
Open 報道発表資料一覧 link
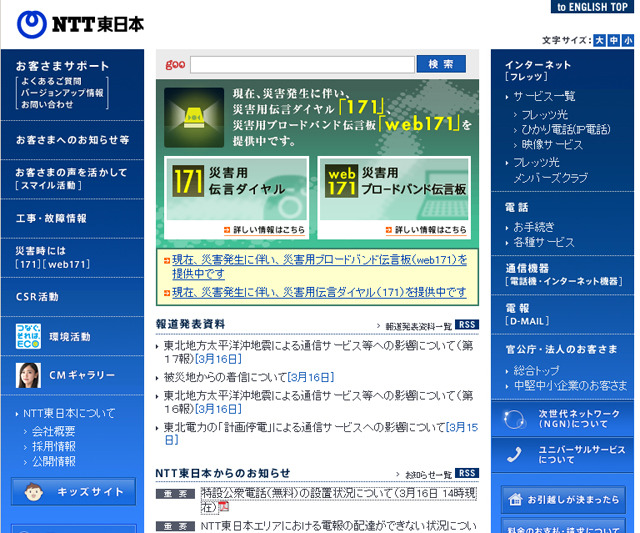coord(418,326)
